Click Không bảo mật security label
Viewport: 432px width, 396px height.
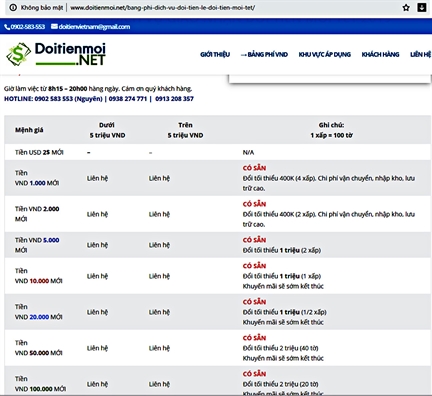[x=42, y=8]
